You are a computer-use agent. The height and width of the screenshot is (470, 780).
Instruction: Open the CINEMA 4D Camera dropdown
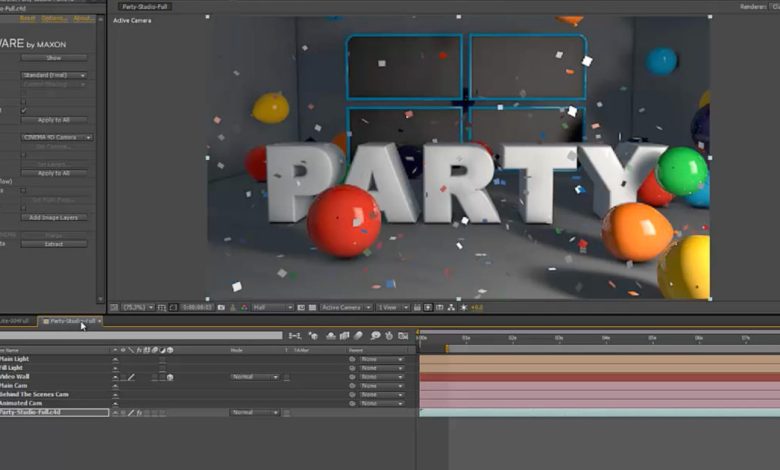(x=58, y=137)
